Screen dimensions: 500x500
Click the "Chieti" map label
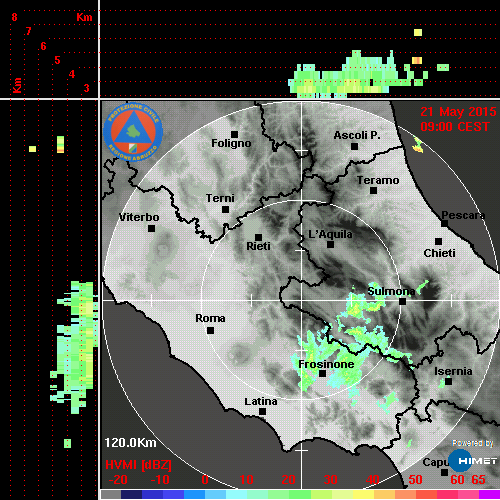pyautogui.click(x=440, y=253)
